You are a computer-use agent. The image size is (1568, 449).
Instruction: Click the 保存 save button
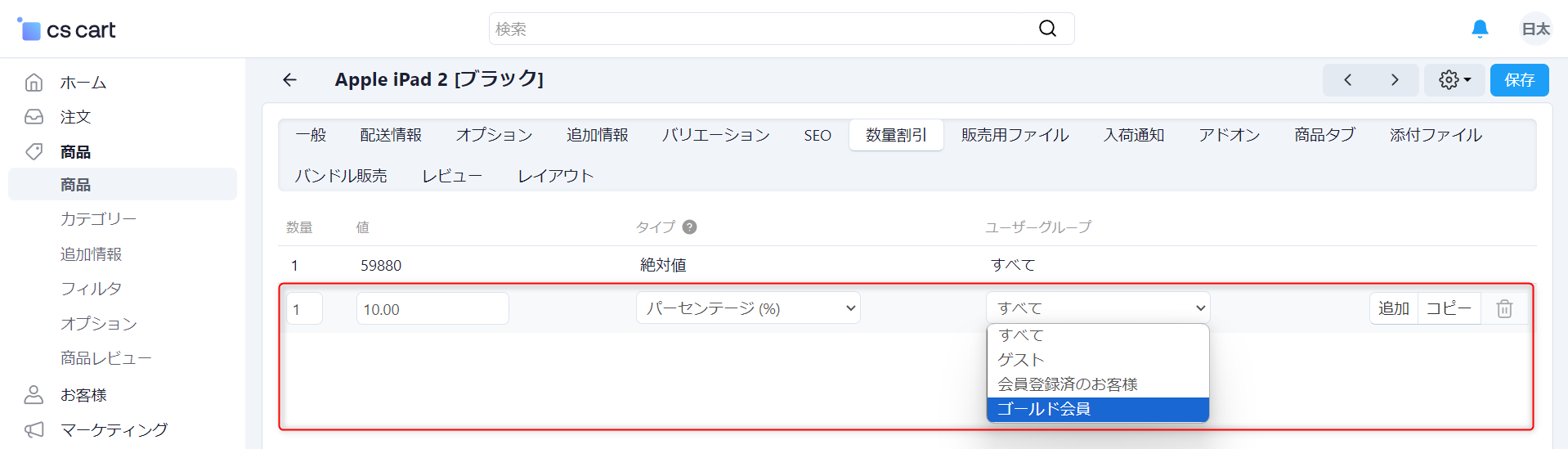pyautogui.click(x=1519, y=79)
